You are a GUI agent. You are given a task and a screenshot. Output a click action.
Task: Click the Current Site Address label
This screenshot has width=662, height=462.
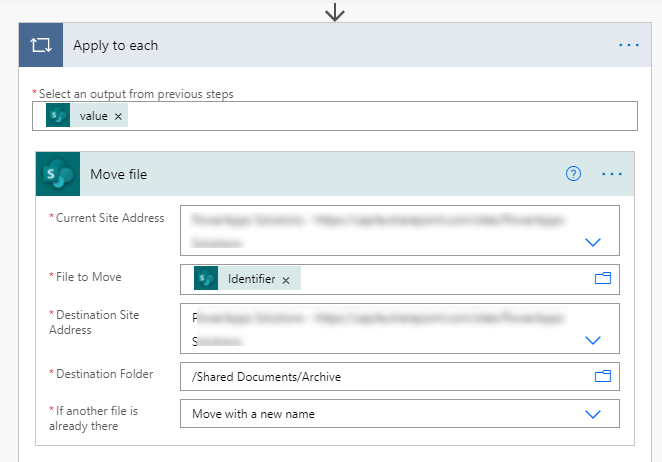point(110,218)
